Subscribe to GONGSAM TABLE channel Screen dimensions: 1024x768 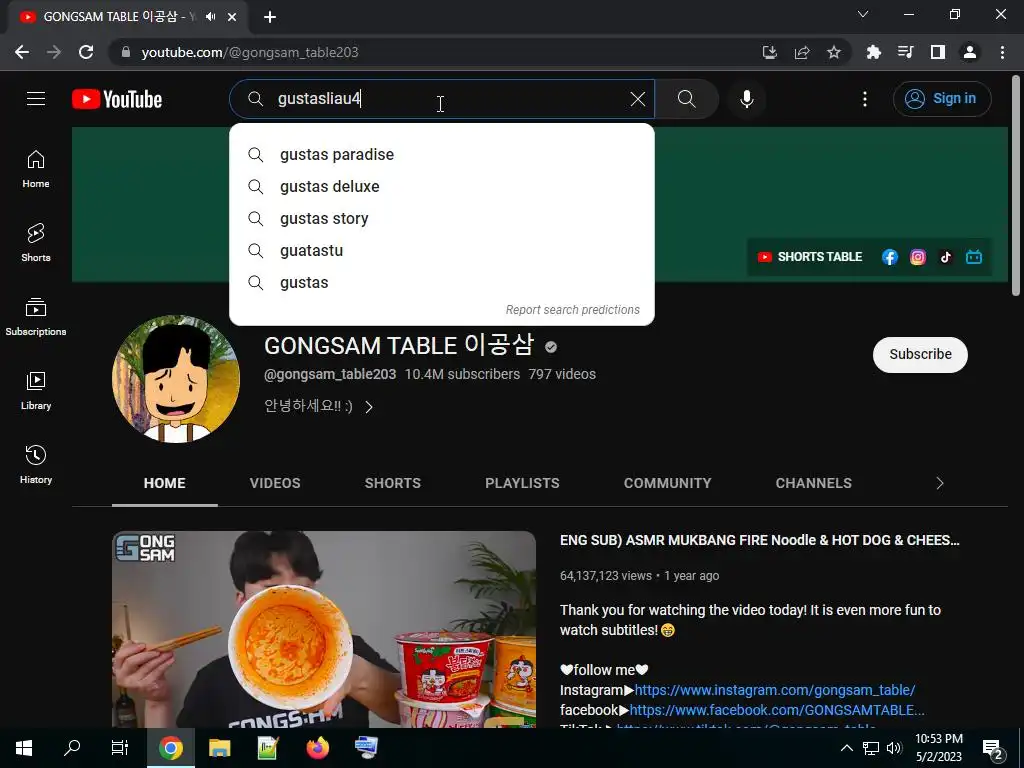tap(920, 355)
